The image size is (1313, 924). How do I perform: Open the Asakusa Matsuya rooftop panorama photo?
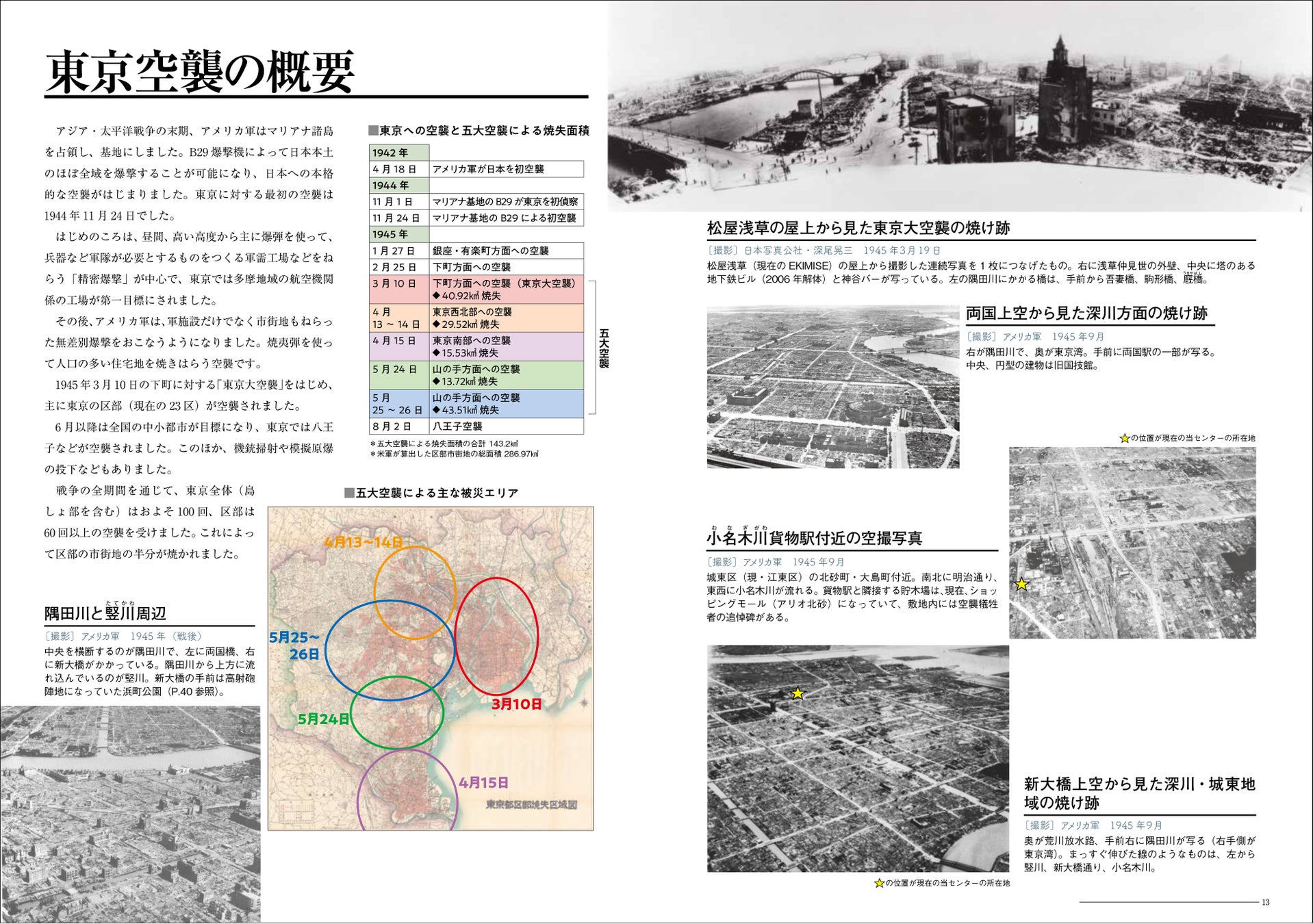click(960, 105)
